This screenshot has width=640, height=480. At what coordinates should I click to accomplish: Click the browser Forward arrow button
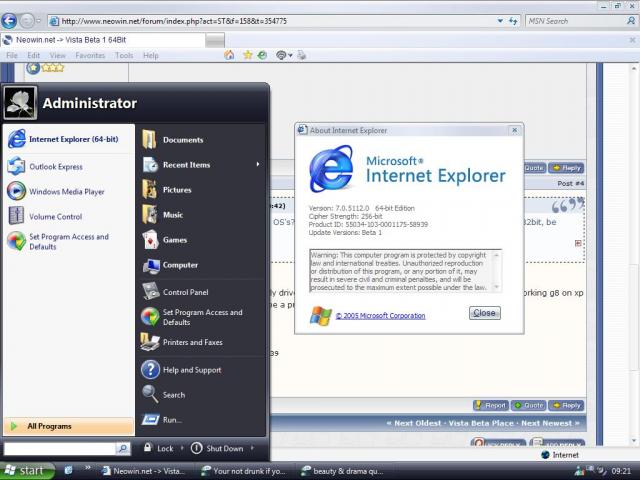(27, 21)
